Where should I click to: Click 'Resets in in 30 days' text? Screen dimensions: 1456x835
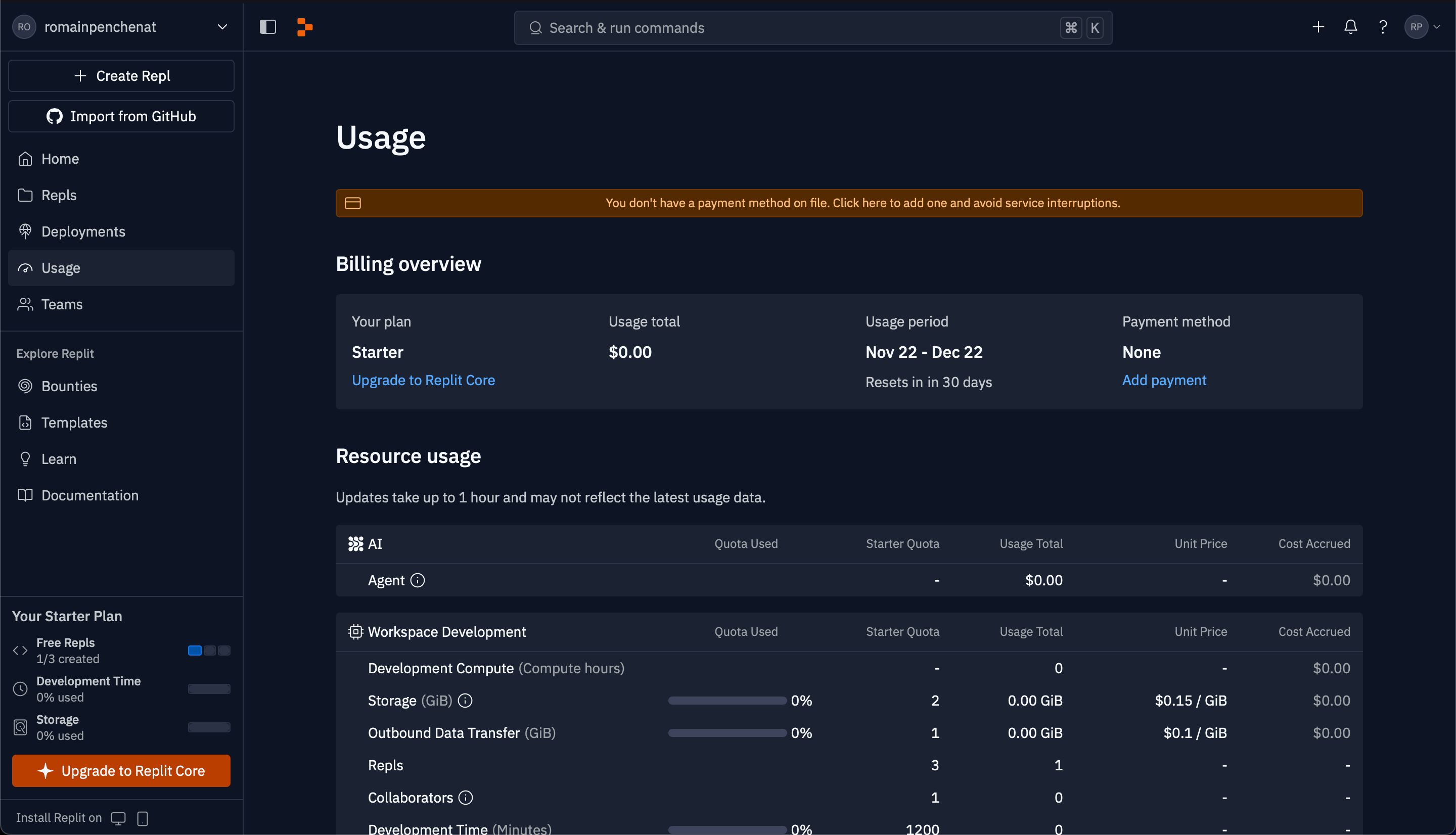(928, 382)
